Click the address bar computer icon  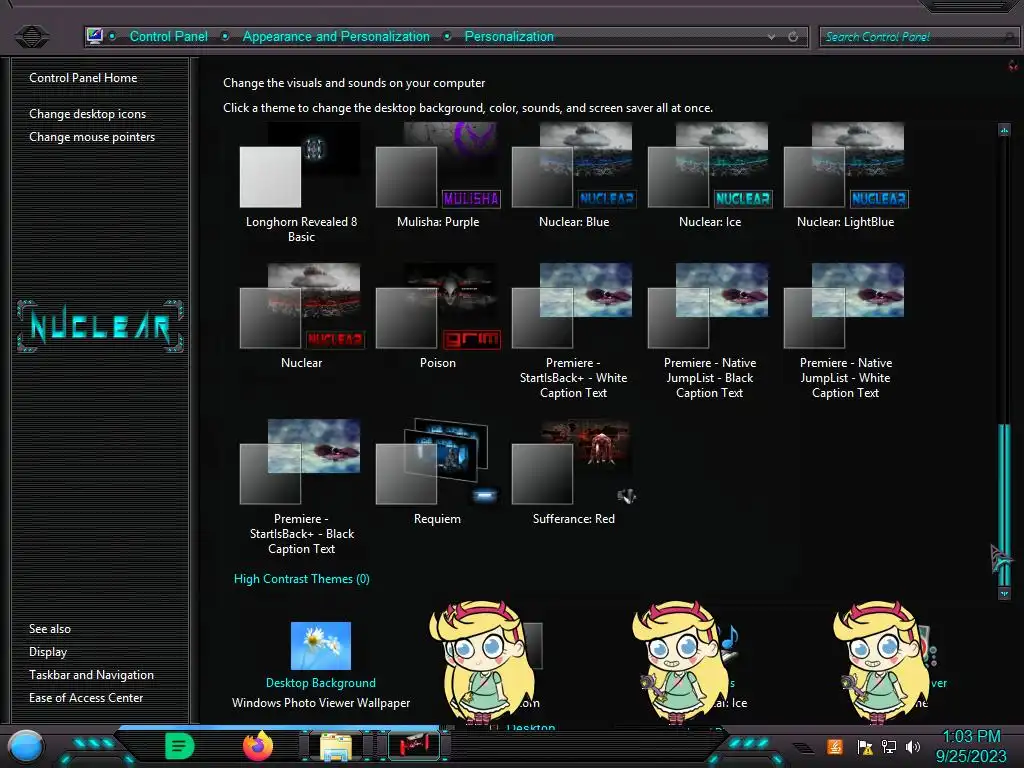95,36
